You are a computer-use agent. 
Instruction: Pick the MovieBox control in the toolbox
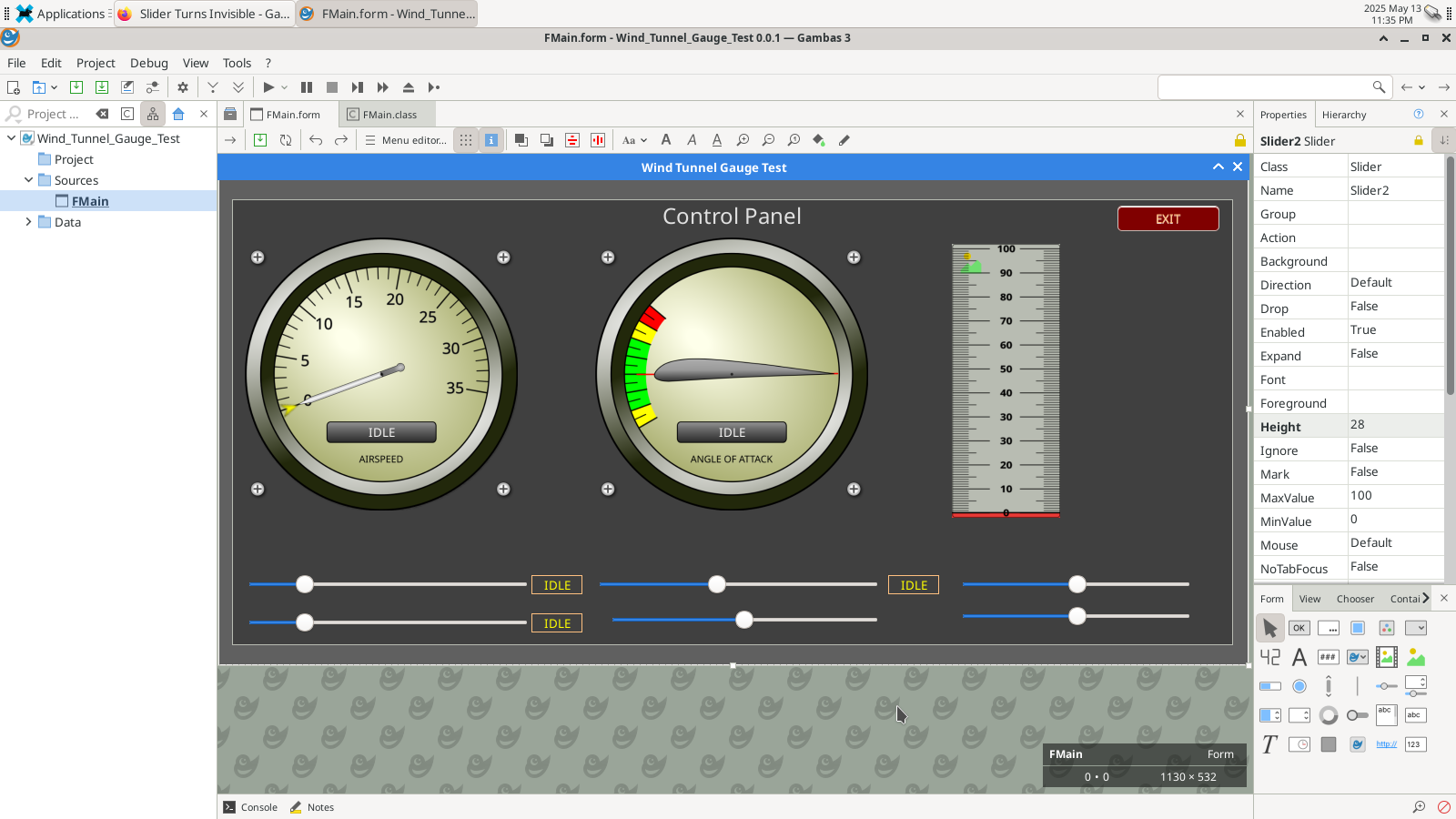1387,657
